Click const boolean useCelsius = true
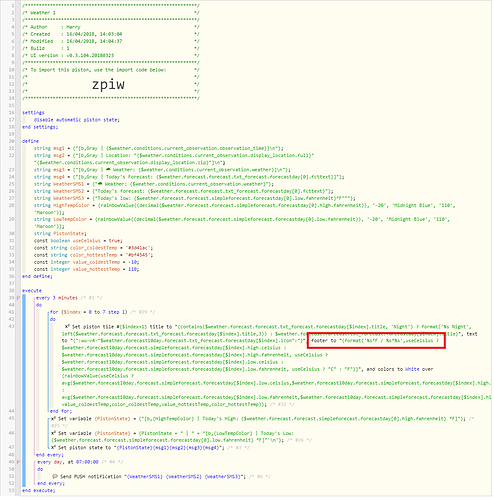Viewport: 494px width, 500px height. (x=78, y=241)
